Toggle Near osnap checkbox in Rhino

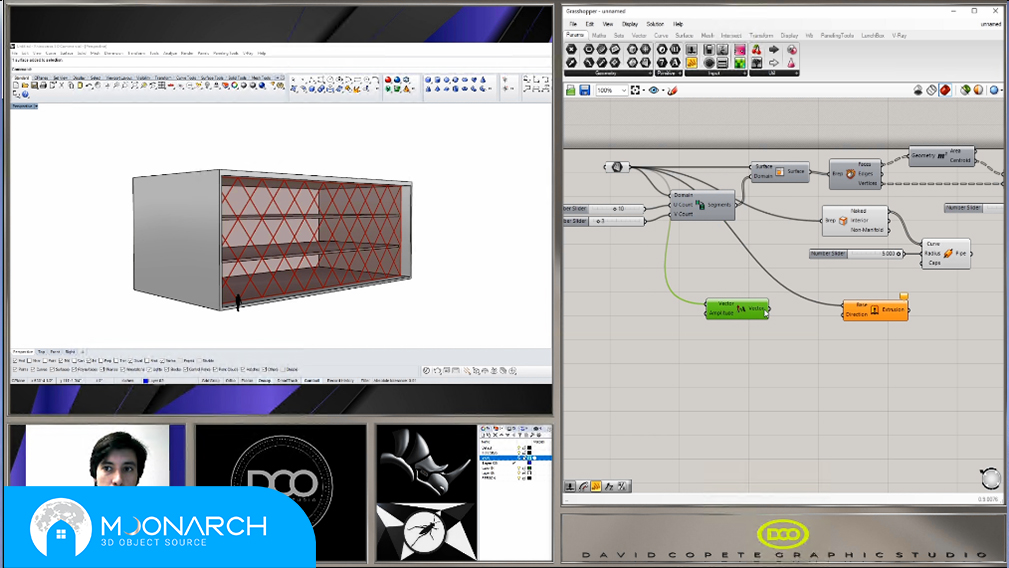point(30,361)
